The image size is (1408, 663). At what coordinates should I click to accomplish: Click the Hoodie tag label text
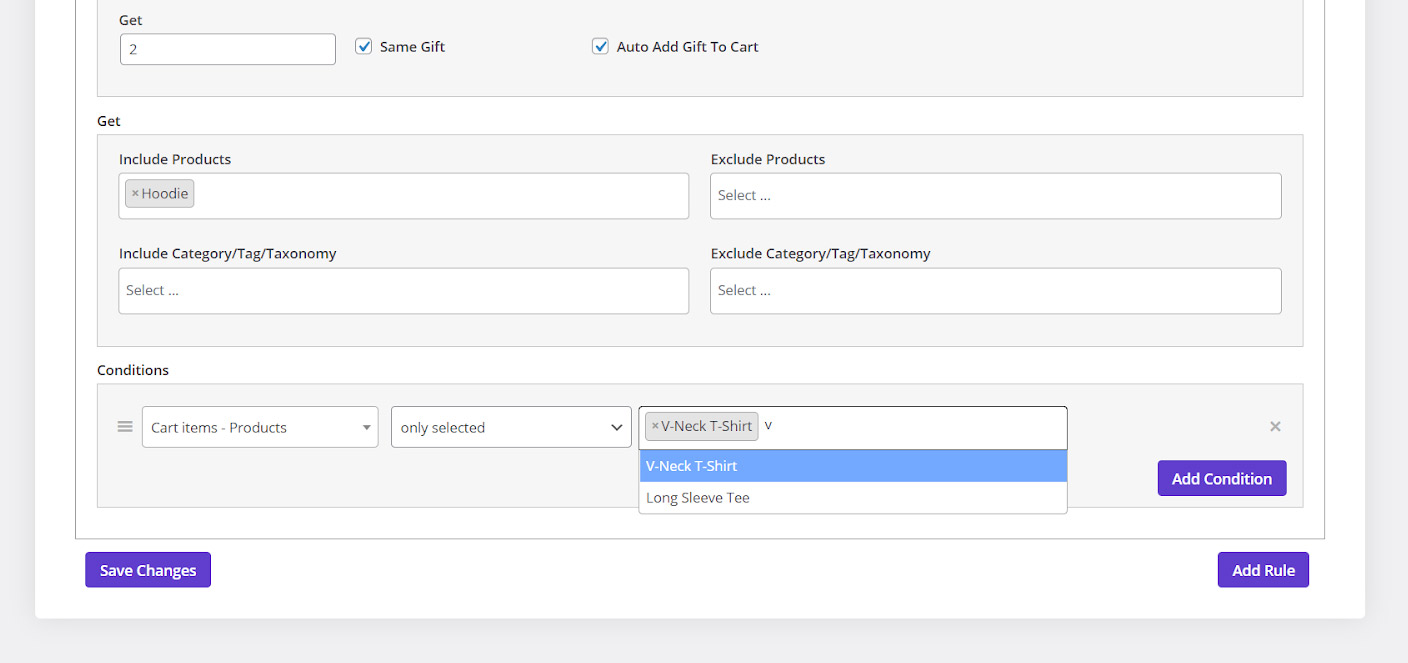pyautogui.click(x=165, y=194)
